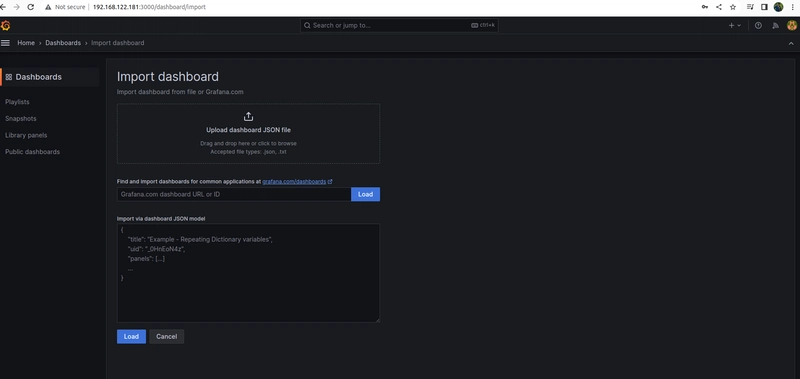Click the upload arrow icon
The width and height of the screenshot is (800, 379).
(248, 116)
